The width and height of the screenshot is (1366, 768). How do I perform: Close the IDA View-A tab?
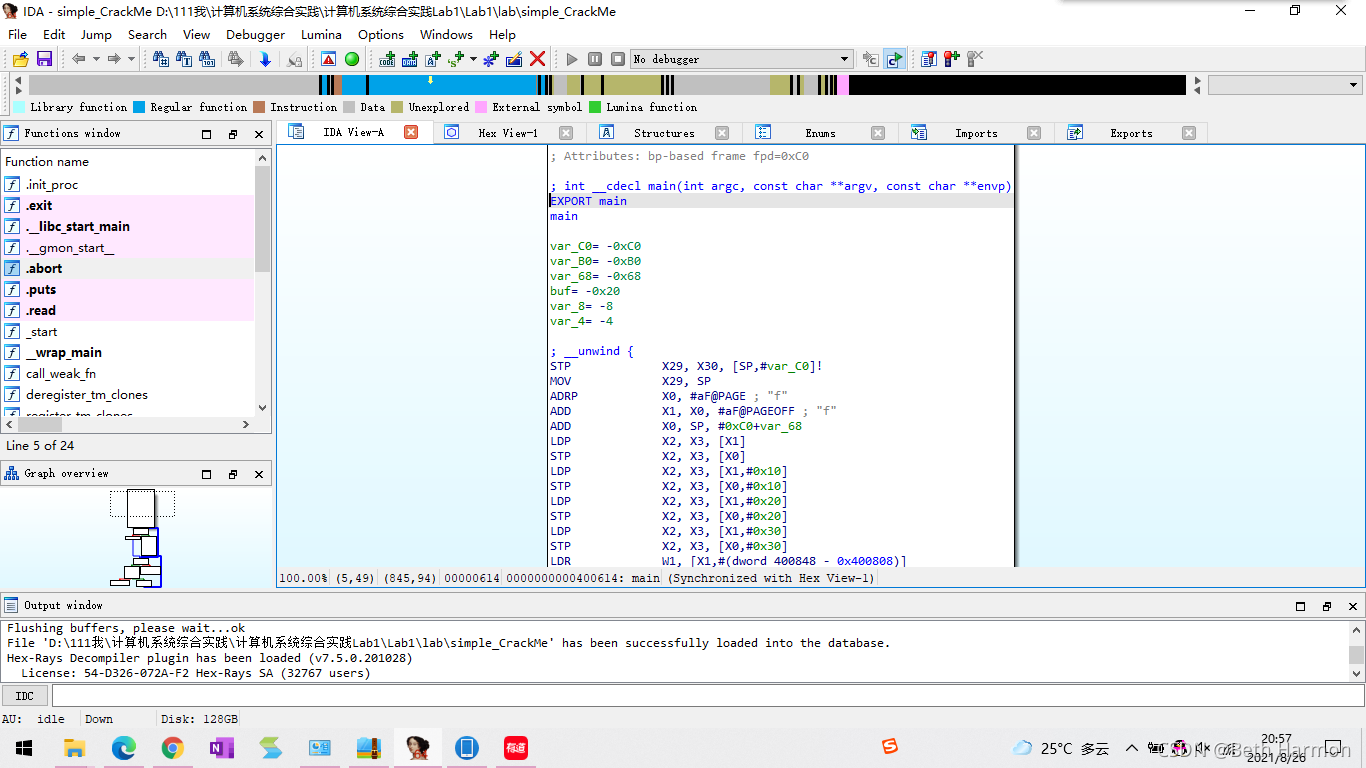411,132
